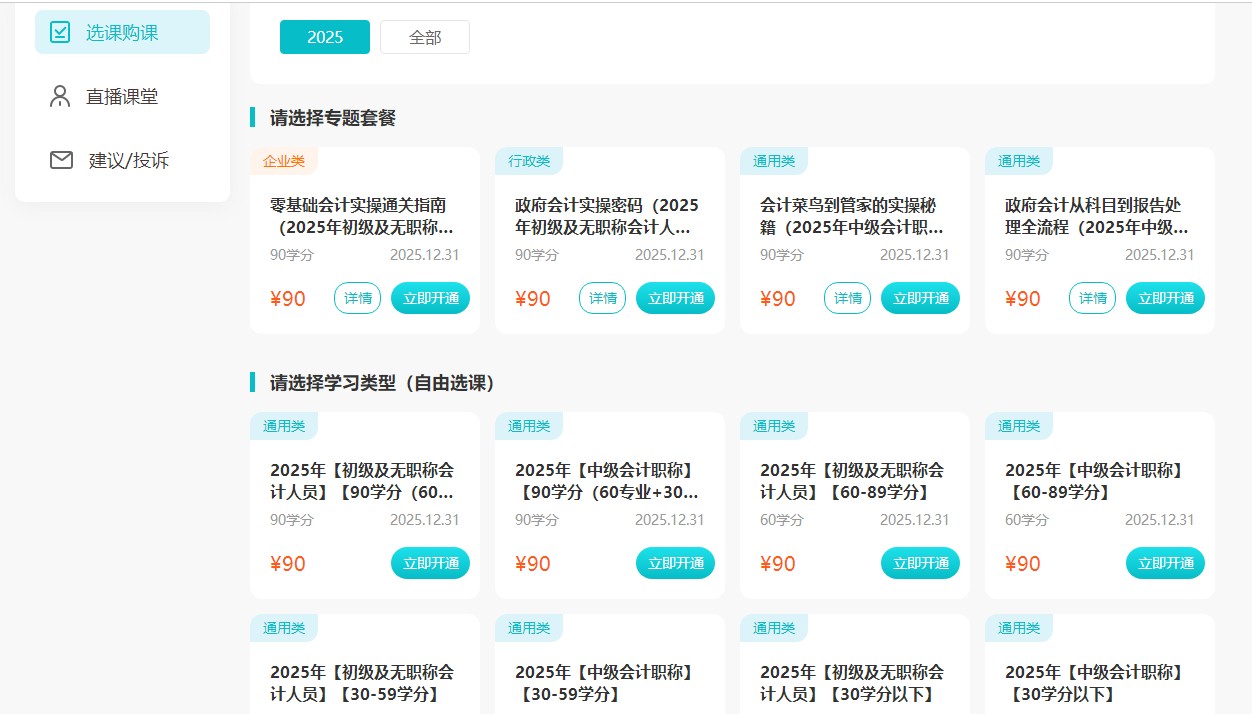Open the 建议/投诉 sidebar menu
Screen dimensions: 1252x714
click(122, 160)
